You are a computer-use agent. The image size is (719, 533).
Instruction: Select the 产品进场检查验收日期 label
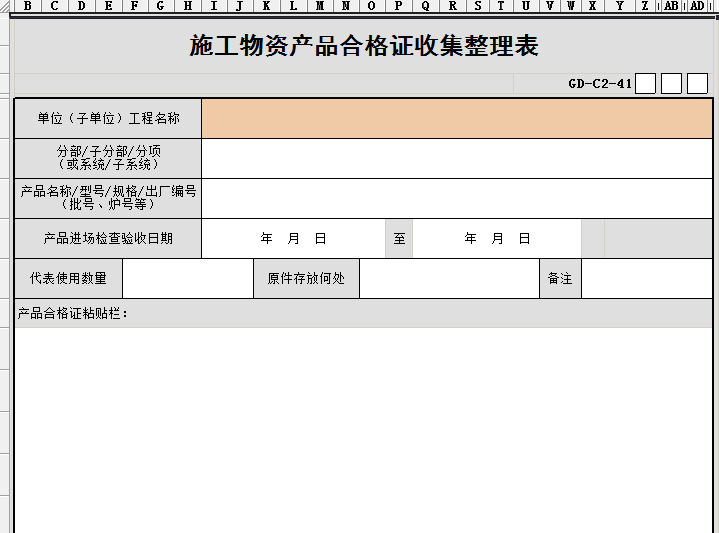pos(108,239)
